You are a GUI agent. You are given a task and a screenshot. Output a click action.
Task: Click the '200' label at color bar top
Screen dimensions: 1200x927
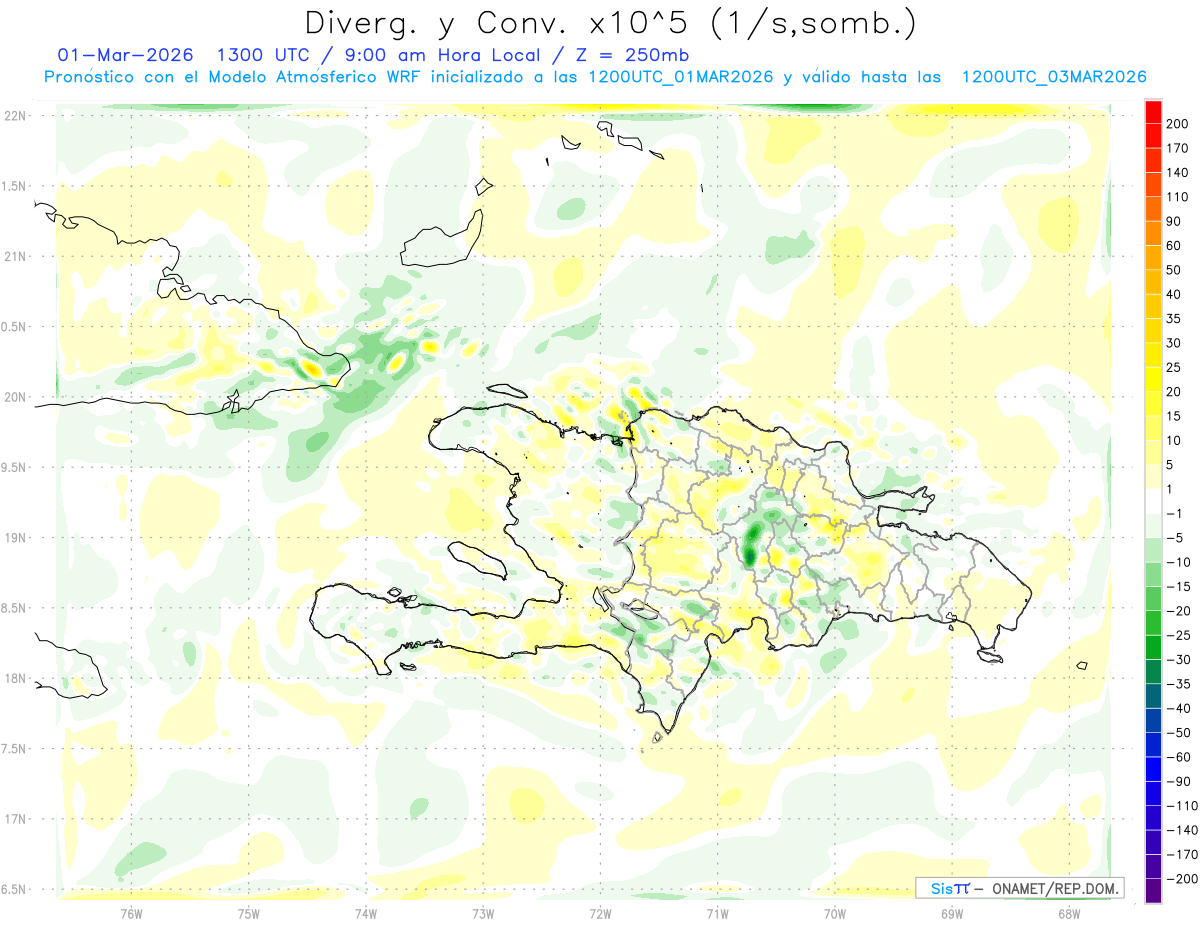coord(1178,124)
